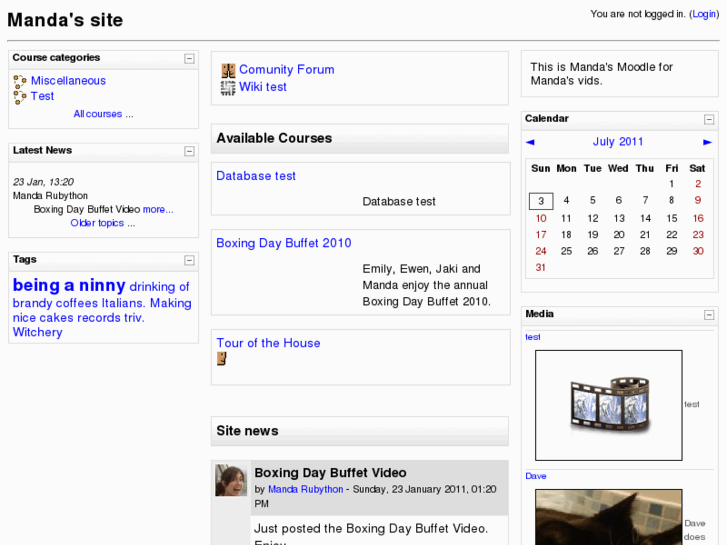
Task: Click the 'being a ninny' tag
Action: point(69,285)
